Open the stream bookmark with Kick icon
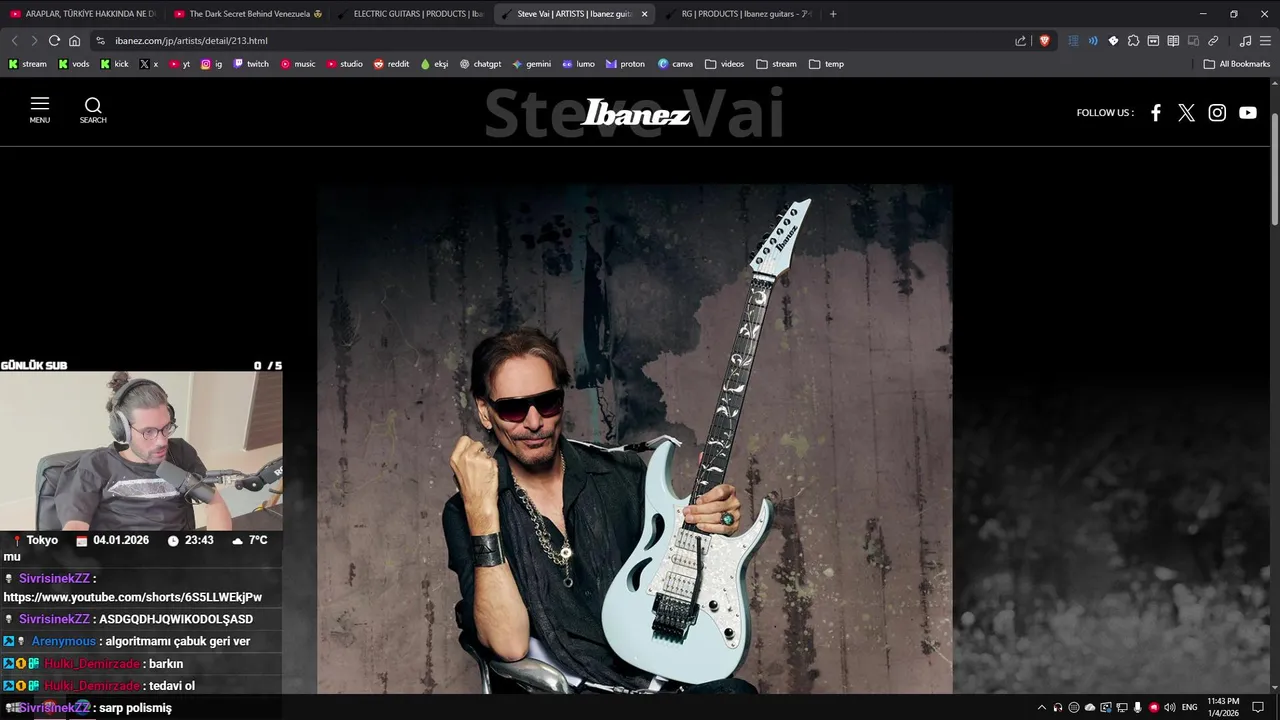 (27, 64)
